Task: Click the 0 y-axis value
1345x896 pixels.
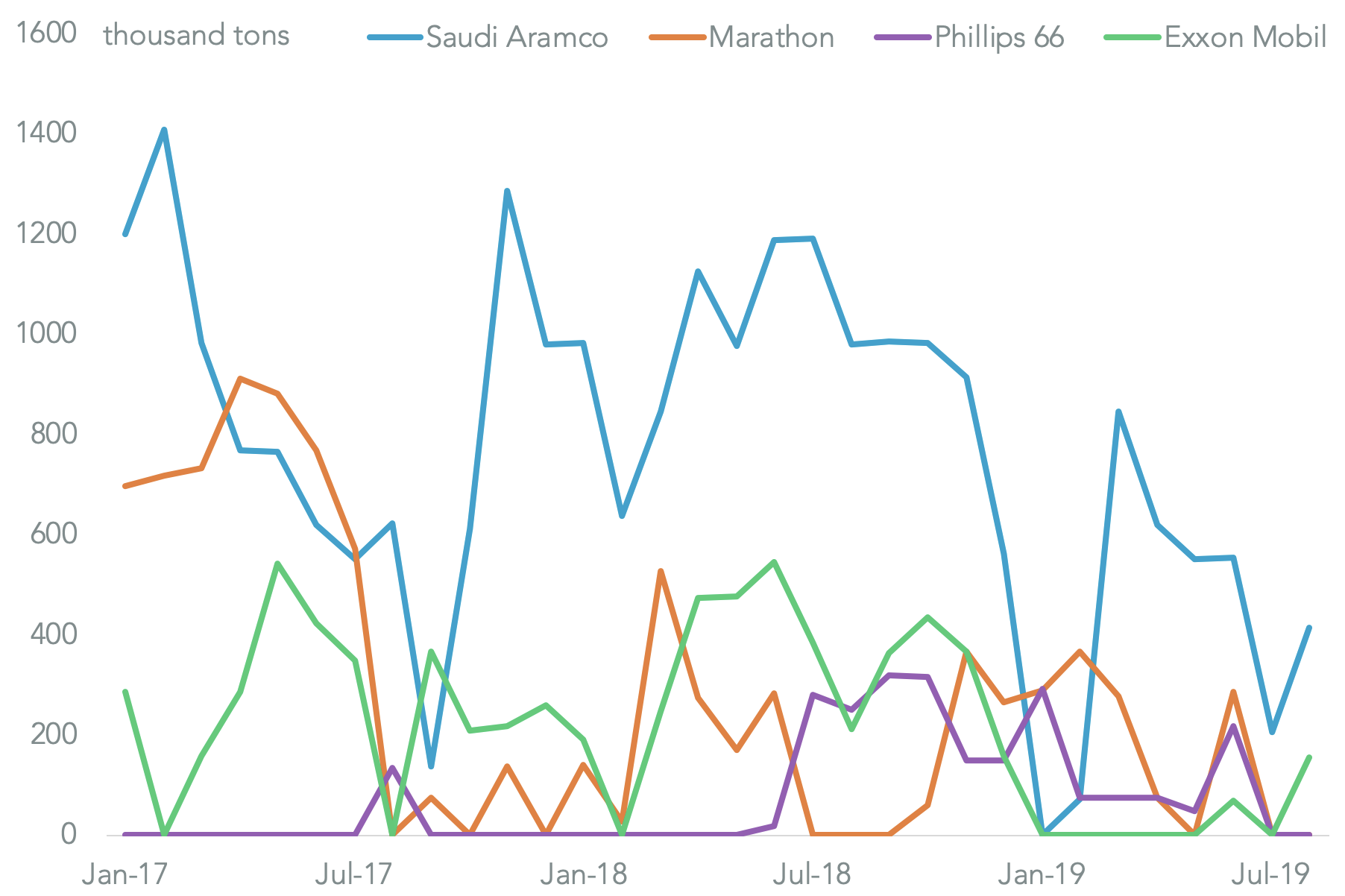Action: click(69, 833)
